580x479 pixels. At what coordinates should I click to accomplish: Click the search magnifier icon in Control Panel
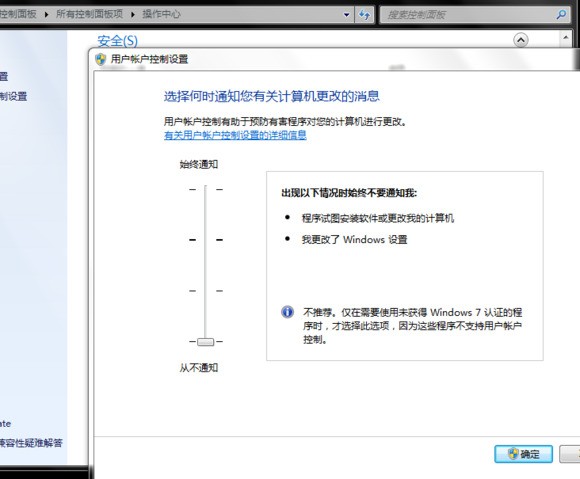561,15
